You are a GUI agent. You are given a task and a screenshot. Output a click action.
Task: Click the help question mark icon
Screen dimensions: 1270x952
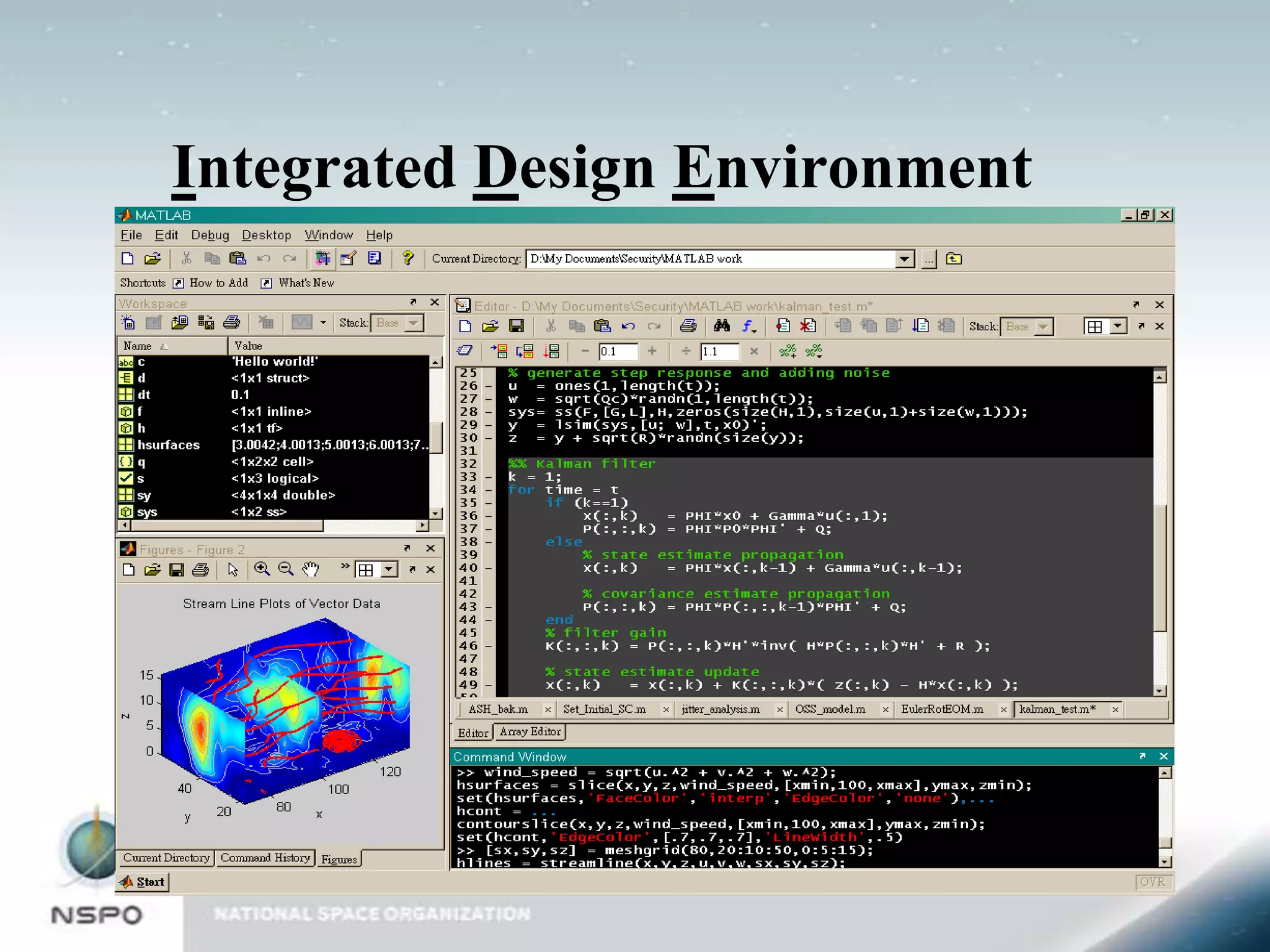tap(407, 258)
